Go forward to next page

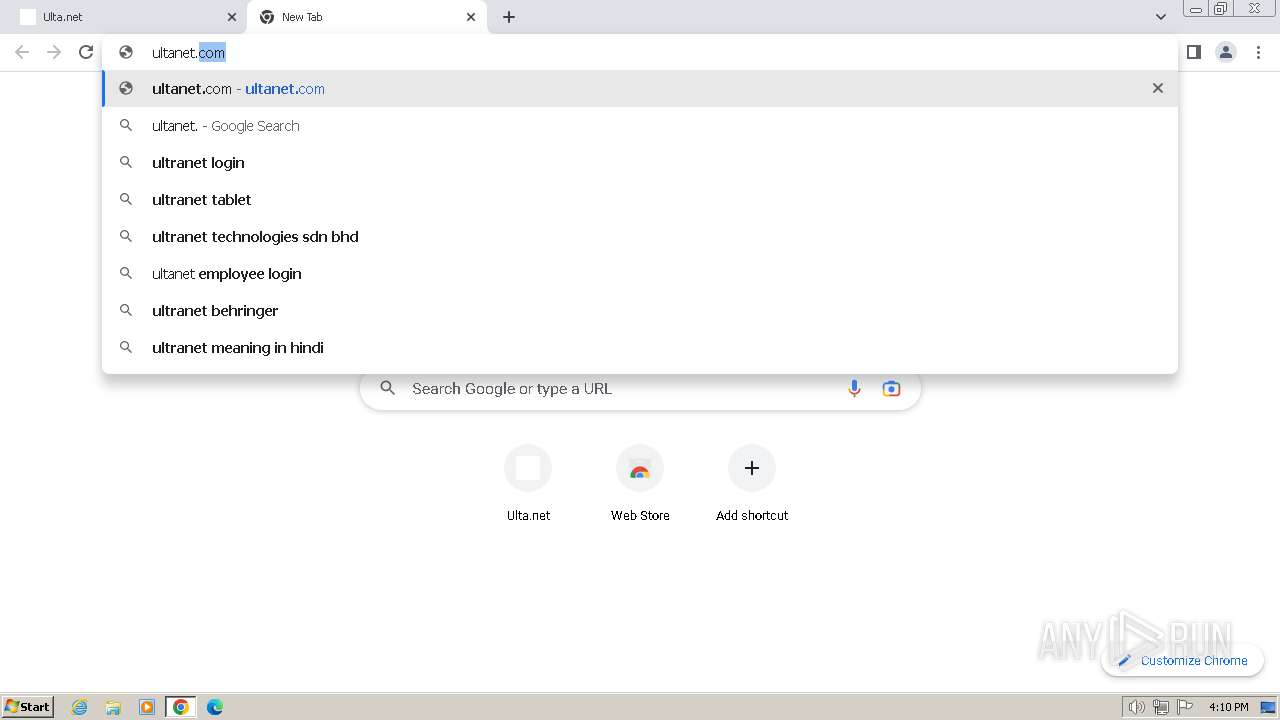(54, 52)
